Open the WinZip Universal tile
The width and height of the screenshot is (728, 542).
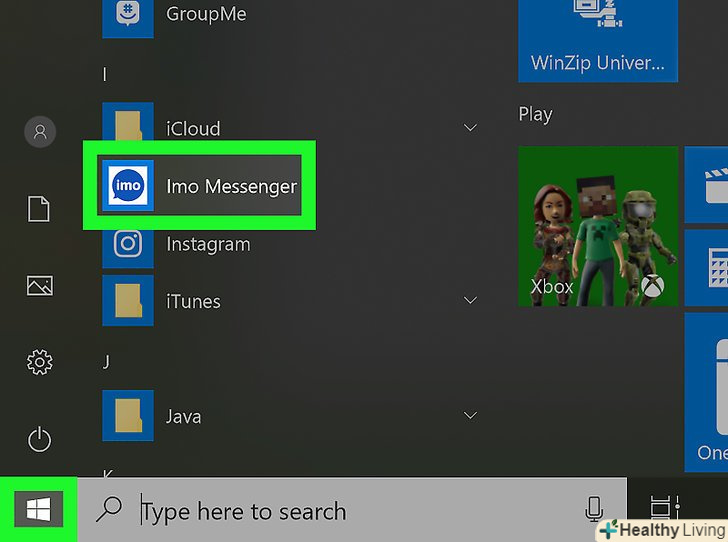(598, 41)
